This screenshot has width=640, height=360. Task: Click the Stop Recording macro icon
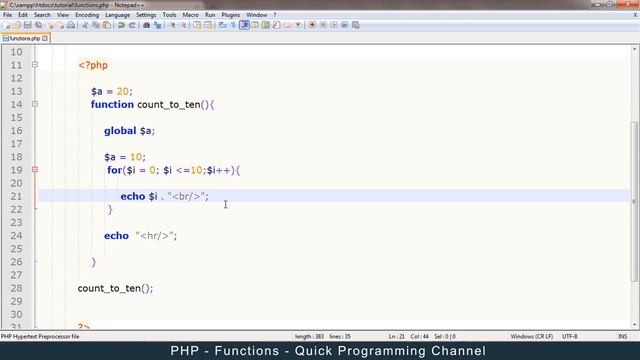pyautogui.click(x=323, y=25)
